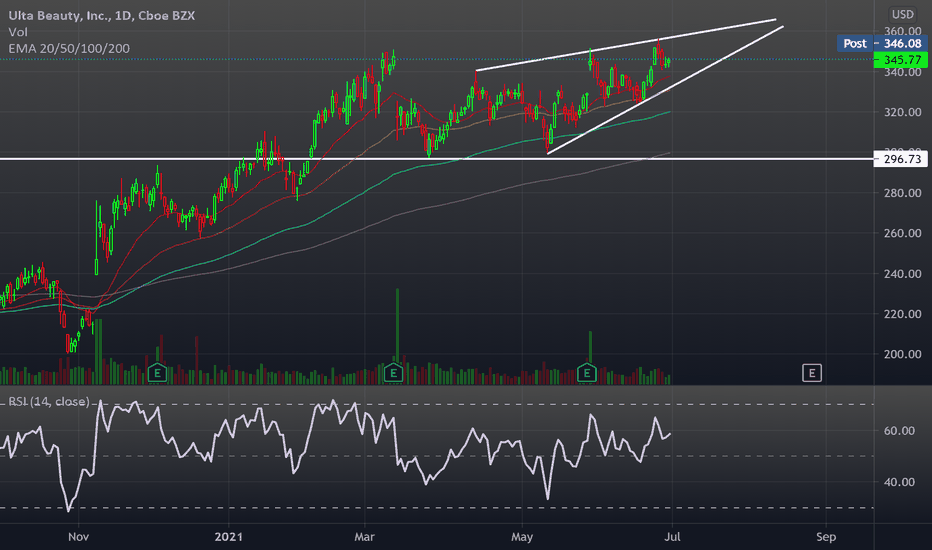
Task: Select the RSI 60.00 axis label
Action: pos(899,430)
